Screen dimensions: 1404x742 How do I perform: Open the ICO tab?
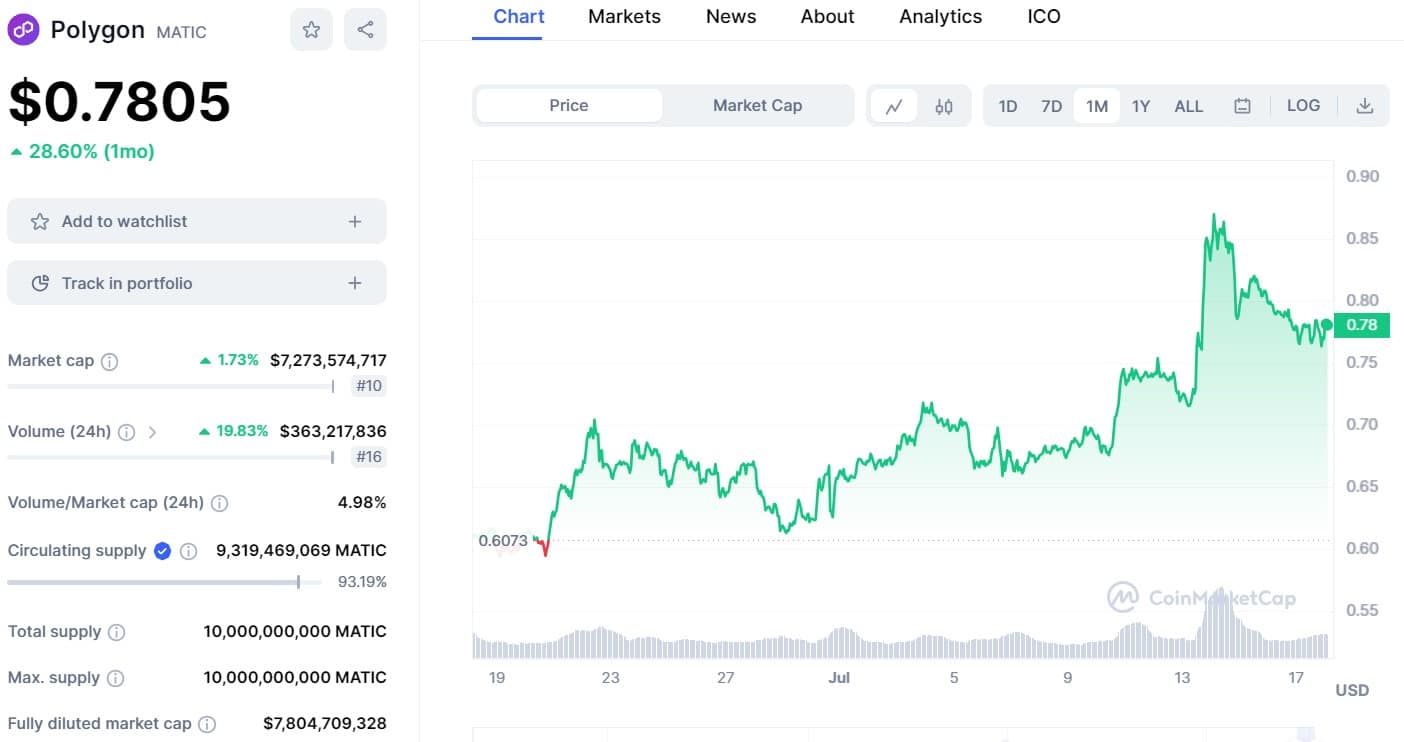(1044, 16)
